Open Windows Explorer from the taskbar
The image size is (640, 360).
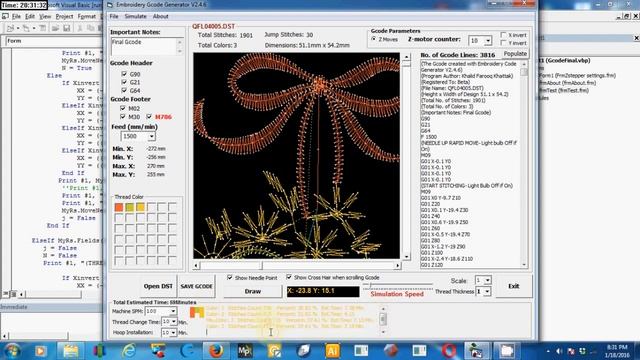tap(71, 351)
